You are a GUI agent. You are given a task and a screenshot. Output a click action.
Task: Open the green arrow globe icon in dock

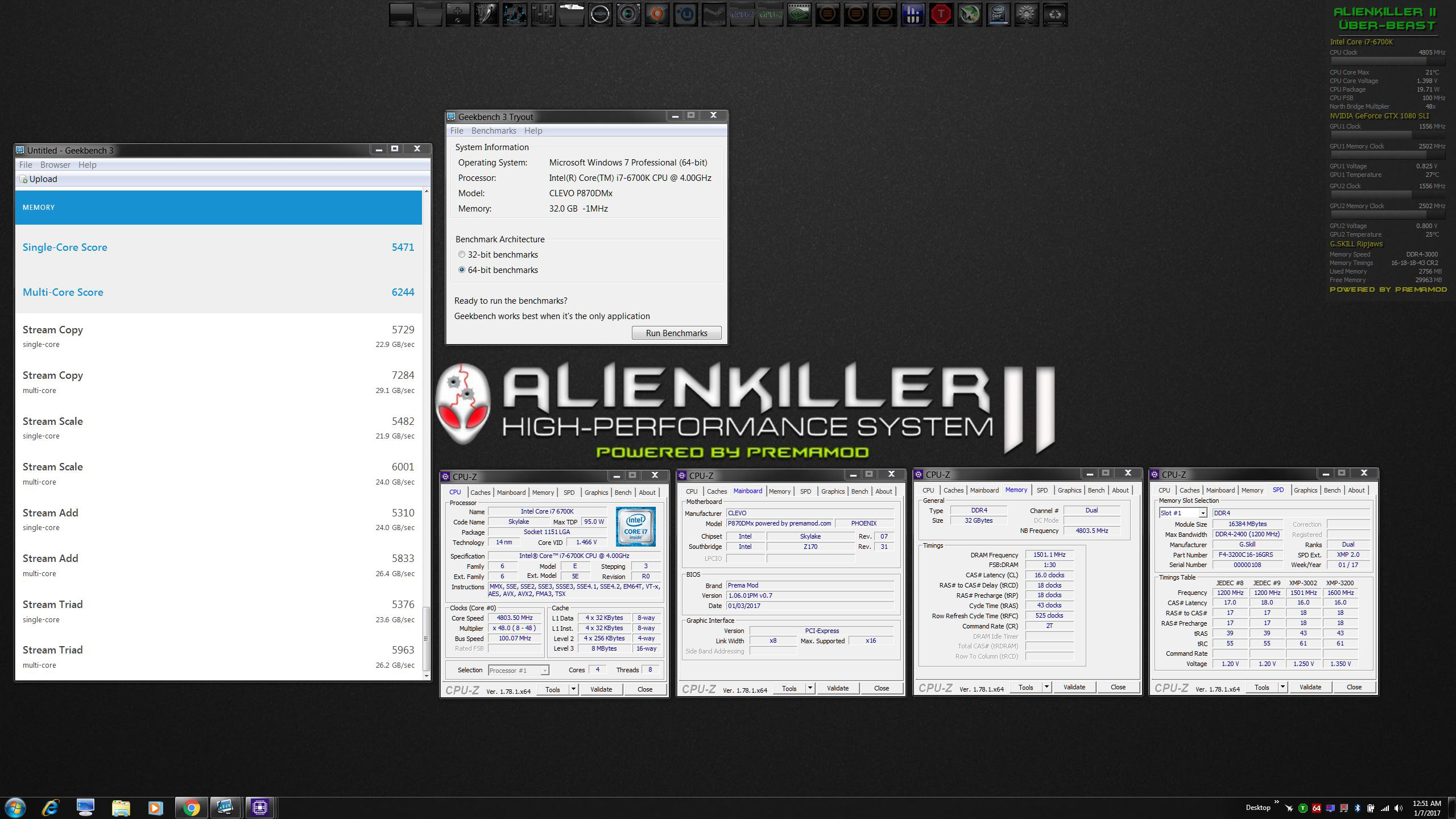pos(970,14)
